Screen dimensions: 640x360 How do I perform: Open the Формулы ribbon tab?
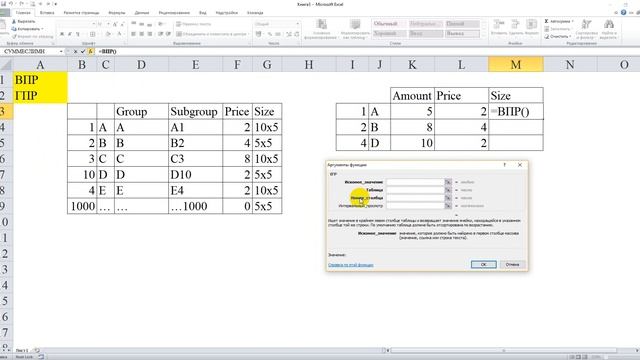pyautogui.click(x=117, y=13)
